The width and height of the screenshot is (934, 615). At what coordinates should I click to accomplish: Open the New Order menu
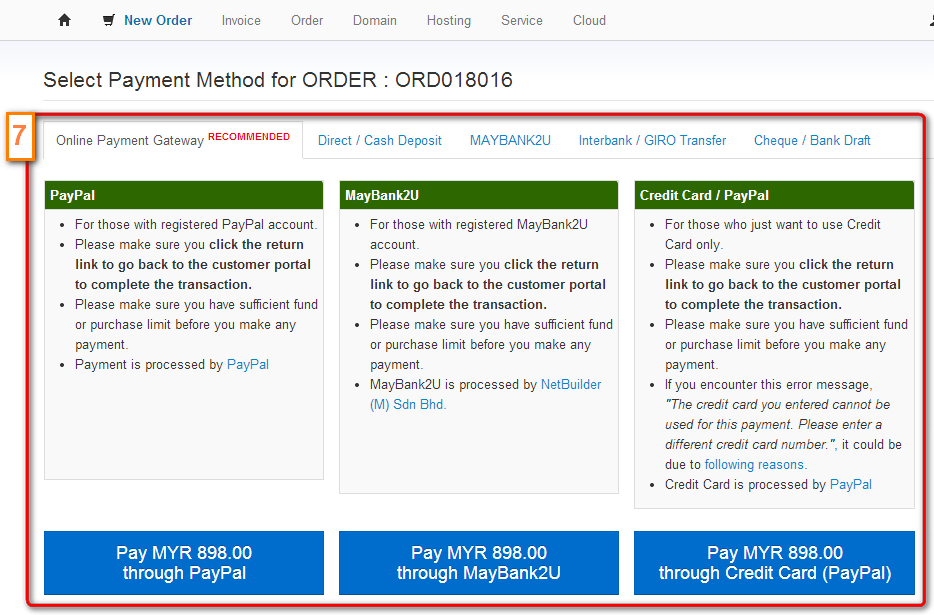click(x=158, y=20)
